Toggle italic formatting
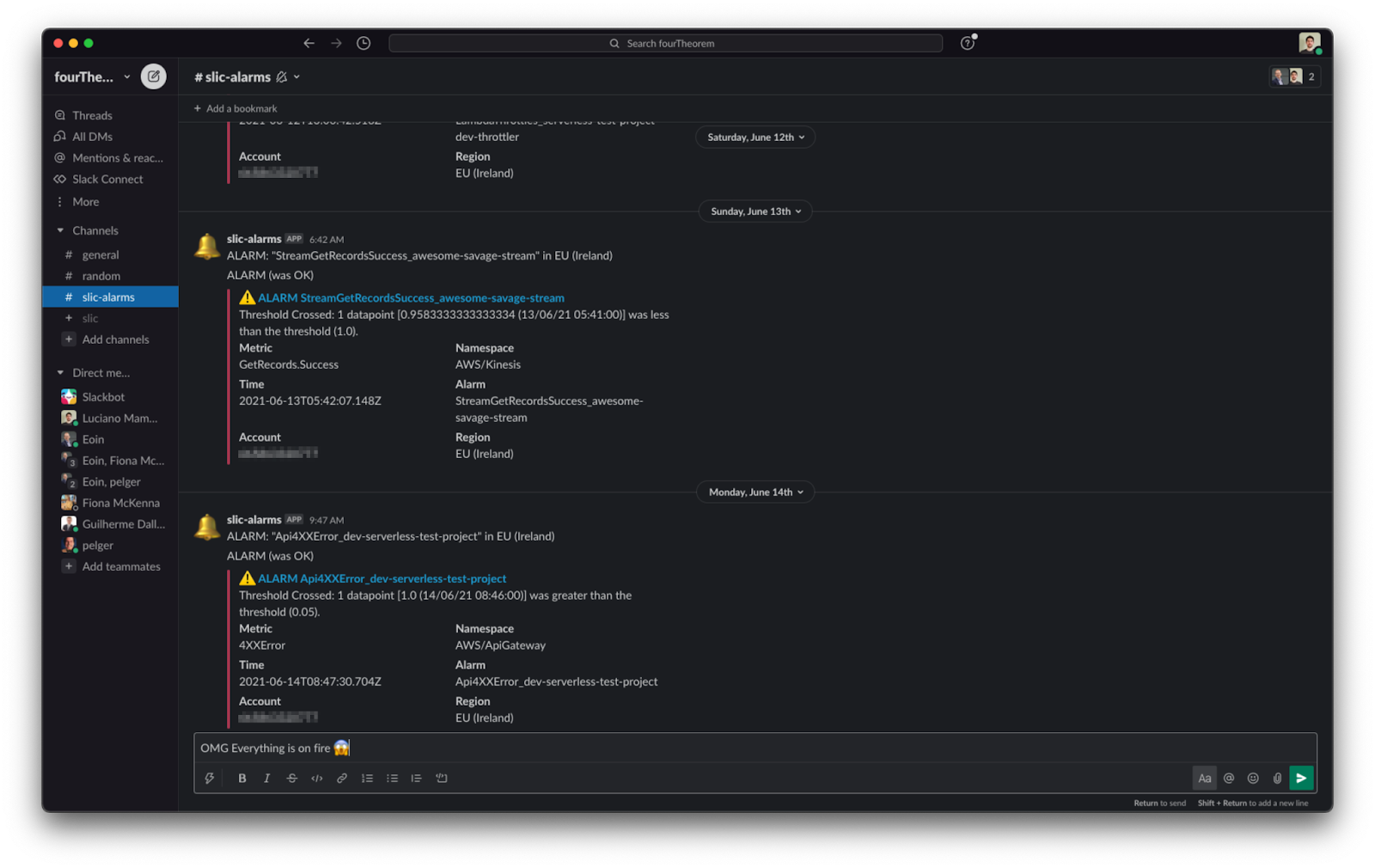The height and width of the screenshot is (868, 1375). pos(266,779)
